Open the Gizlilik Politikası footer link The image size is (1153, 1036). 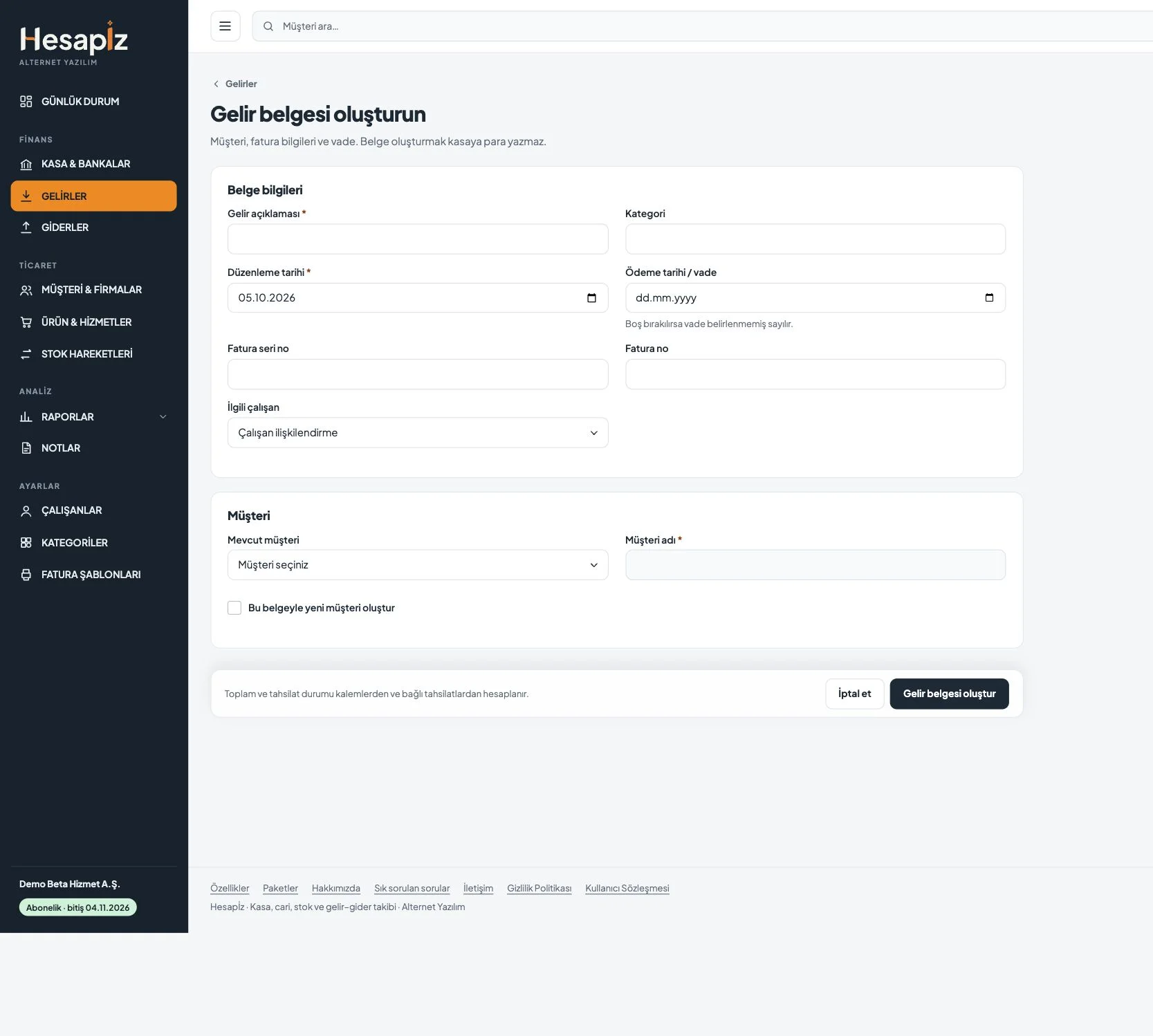(539, 889)
